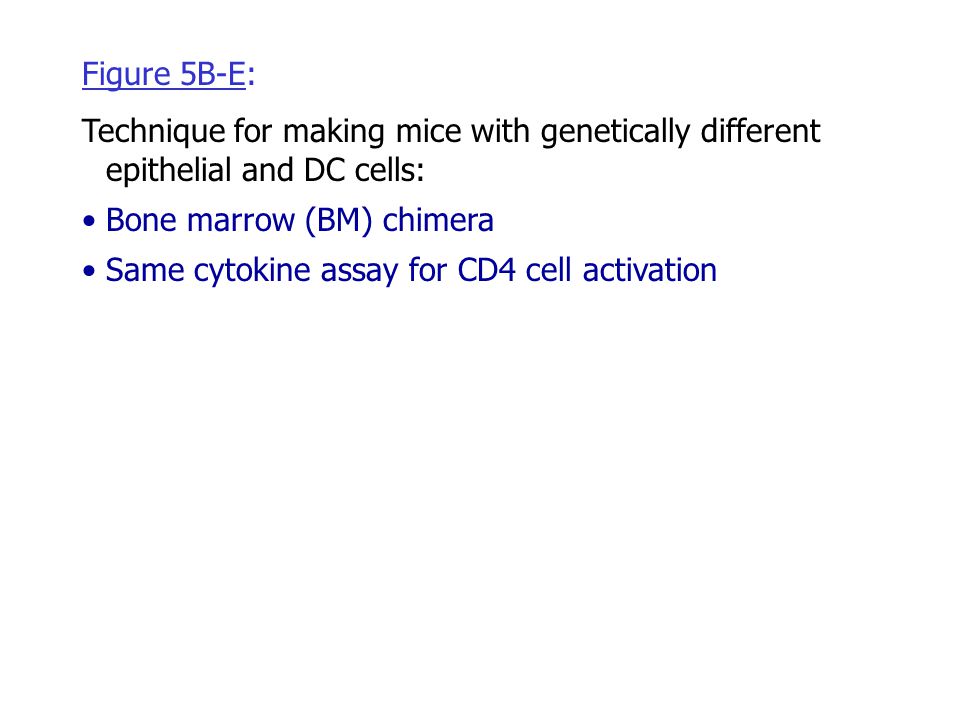Click the word assay
This screenshot has height=720, width=960.
359,272
